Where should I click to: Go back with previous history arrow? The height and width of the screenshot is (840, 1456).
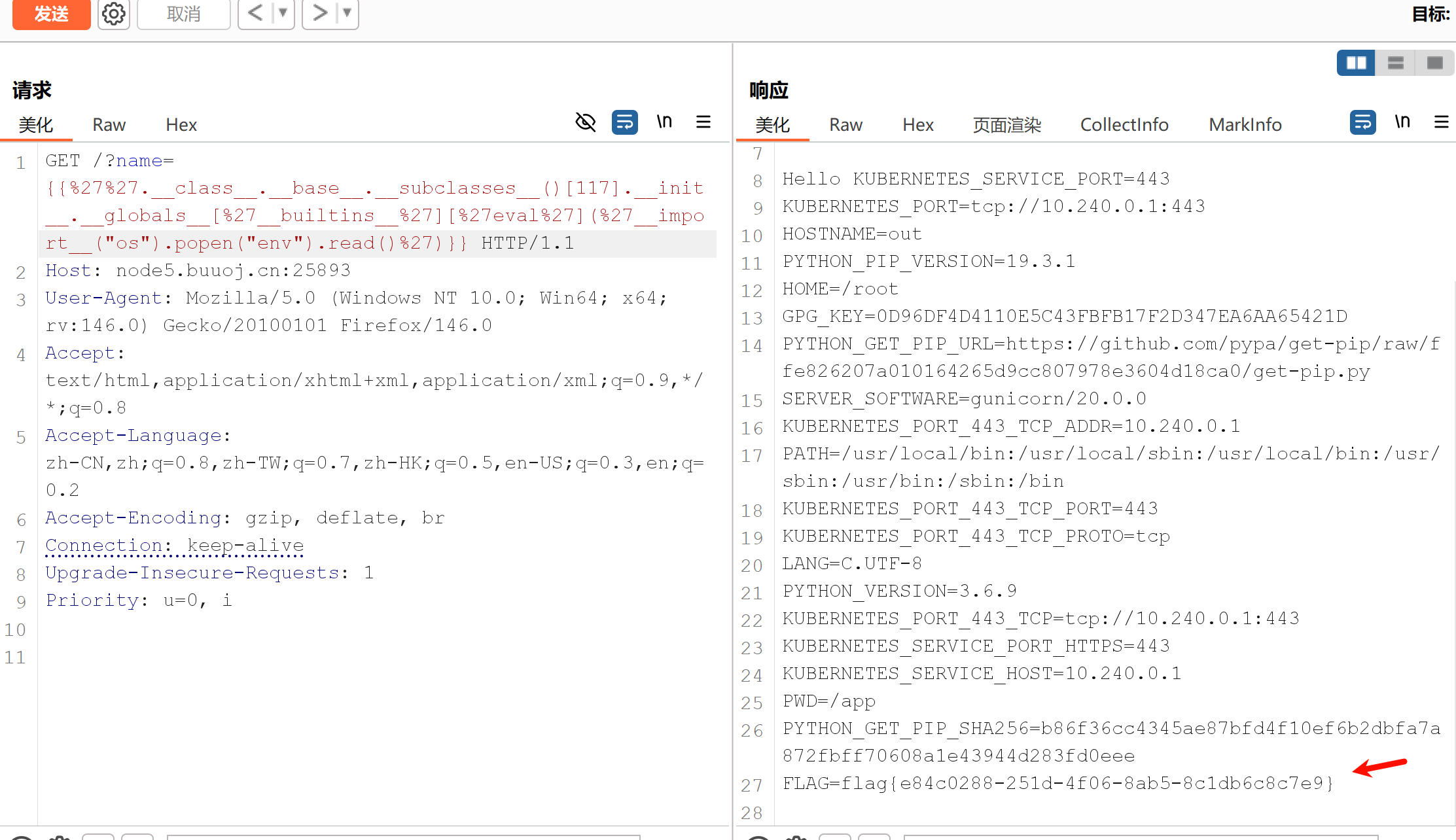(255, 12)
